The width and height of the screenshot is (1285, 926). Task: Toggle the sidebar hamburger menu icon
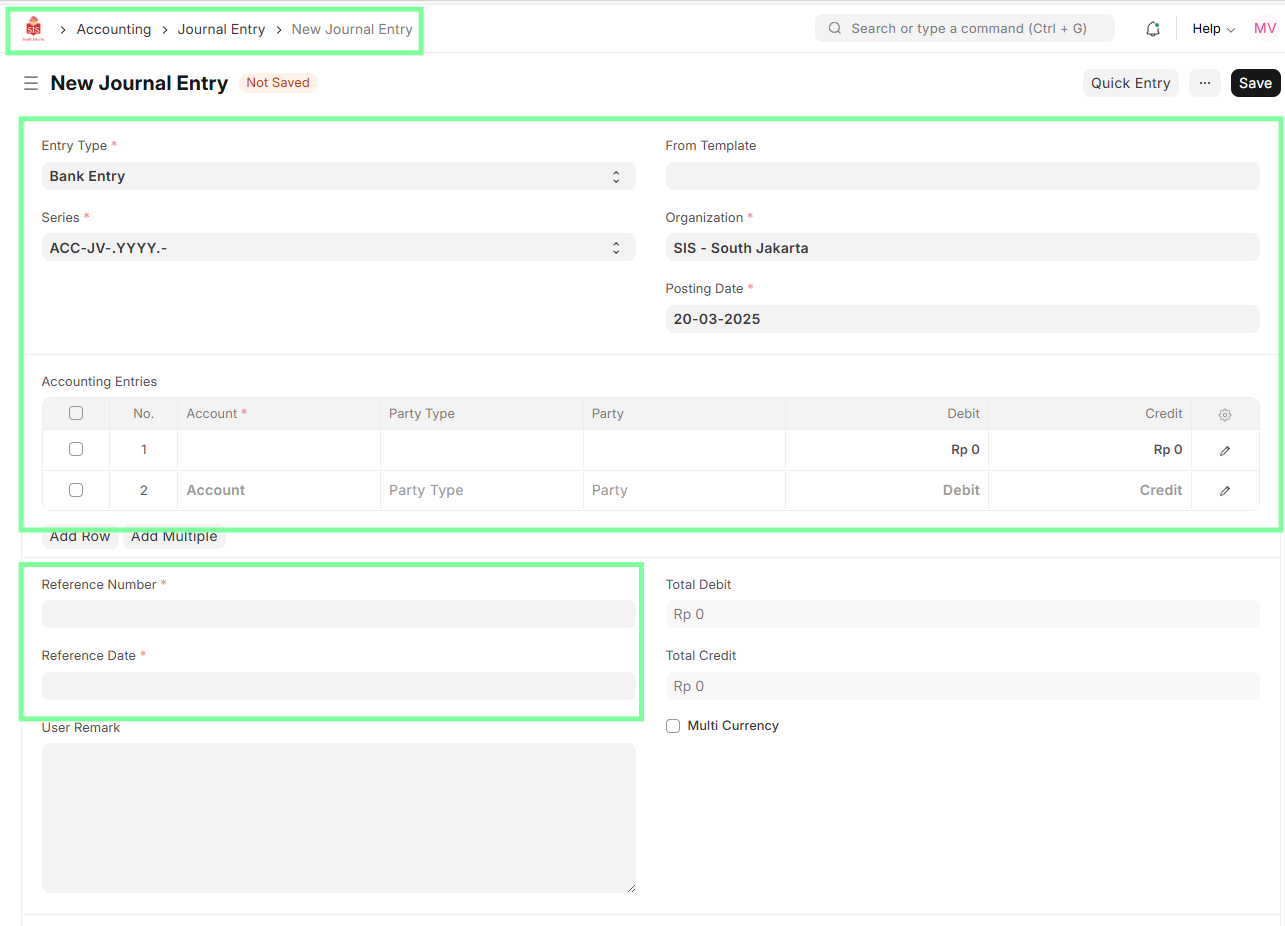31,83
